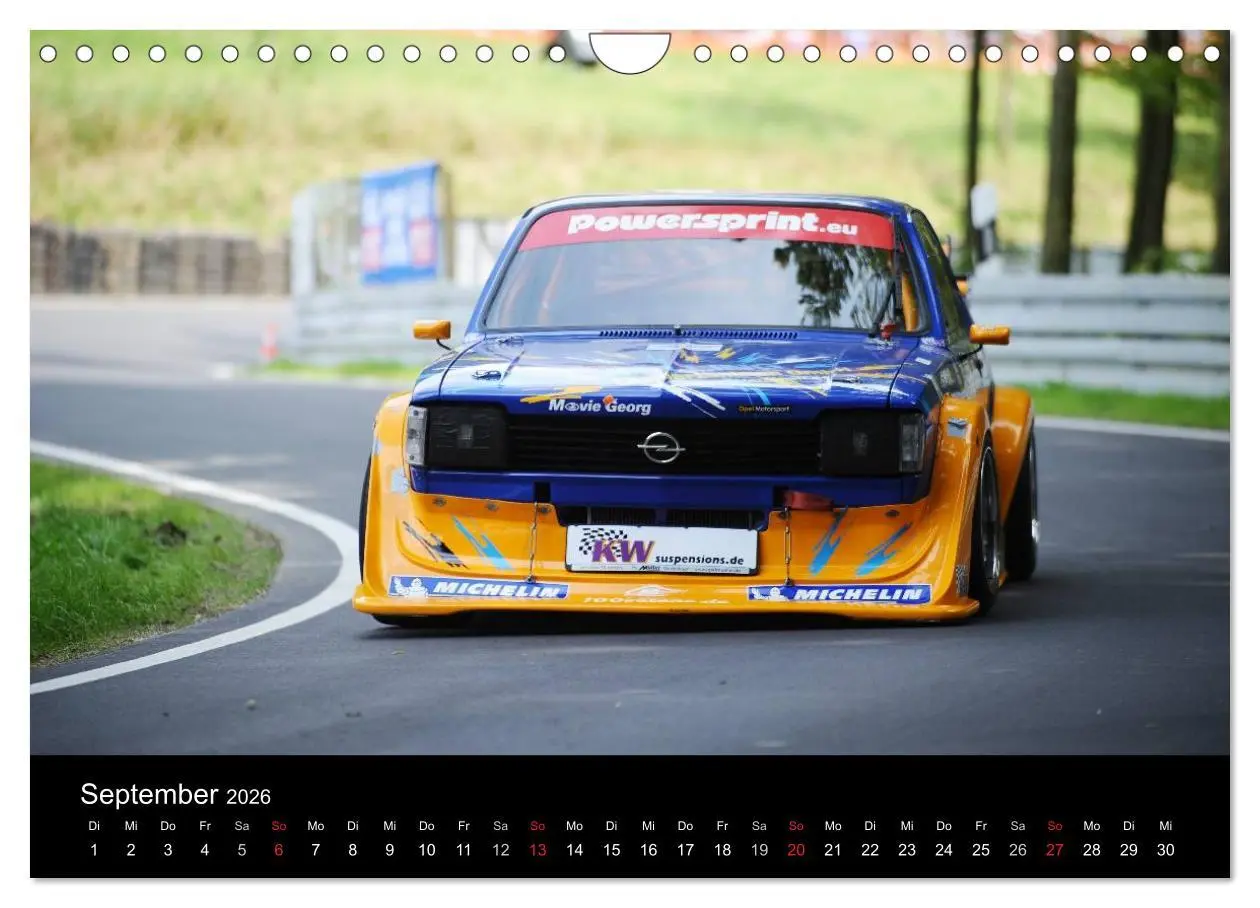This screenshot has width=1260, height=908.
Task: Click the Di weekday label above 1
Action: pos(94,826)
